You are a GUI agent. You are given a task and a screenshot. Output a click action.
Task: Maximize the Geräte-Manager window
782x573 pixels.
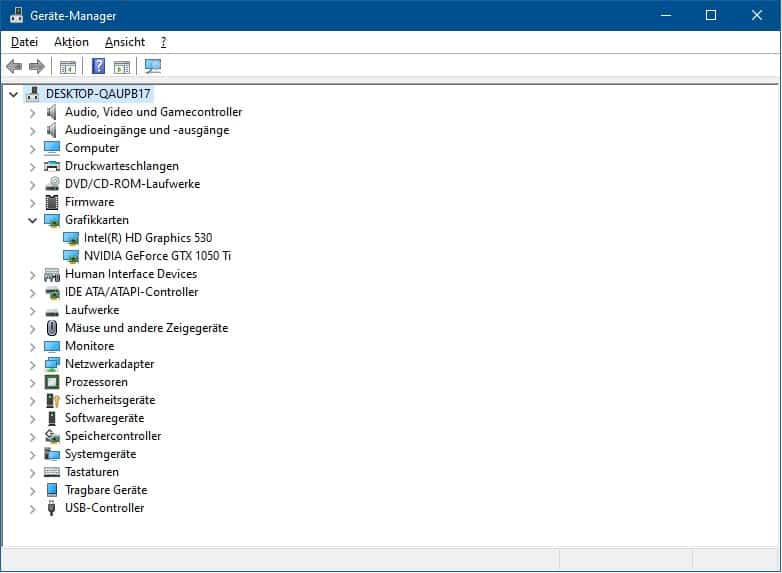click(x=711, y=15)
